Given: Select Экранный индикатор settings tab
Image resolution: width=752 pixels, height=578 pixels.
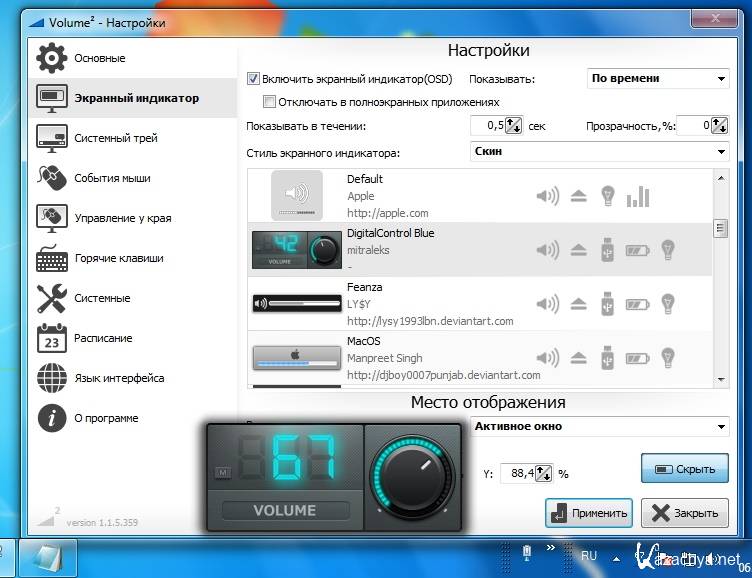Looking at the screenshot, I should pyautogui.click(x=136, y=98).
